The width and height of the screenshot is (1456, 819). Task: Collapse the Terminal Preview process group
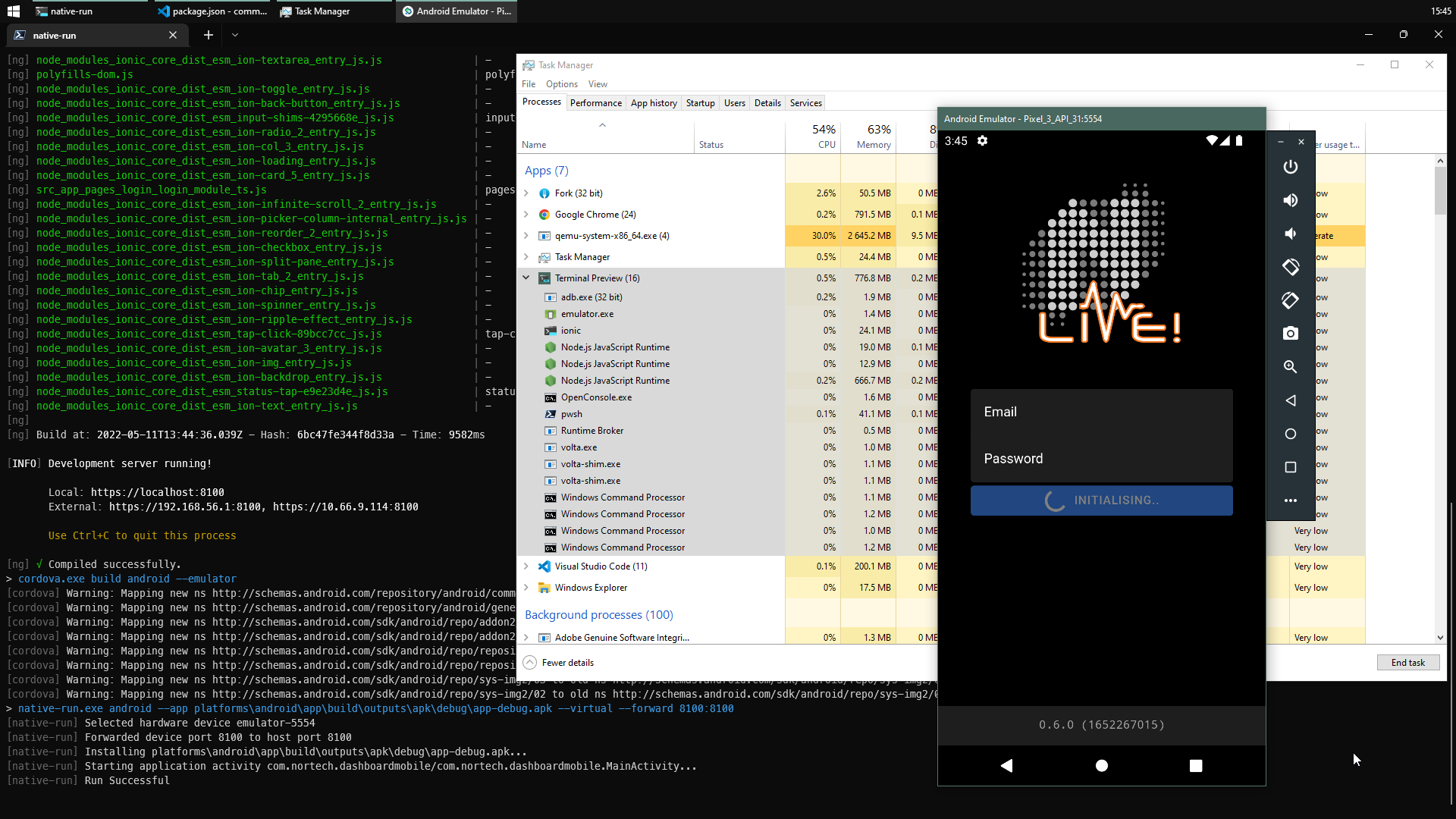pos(526,278)
